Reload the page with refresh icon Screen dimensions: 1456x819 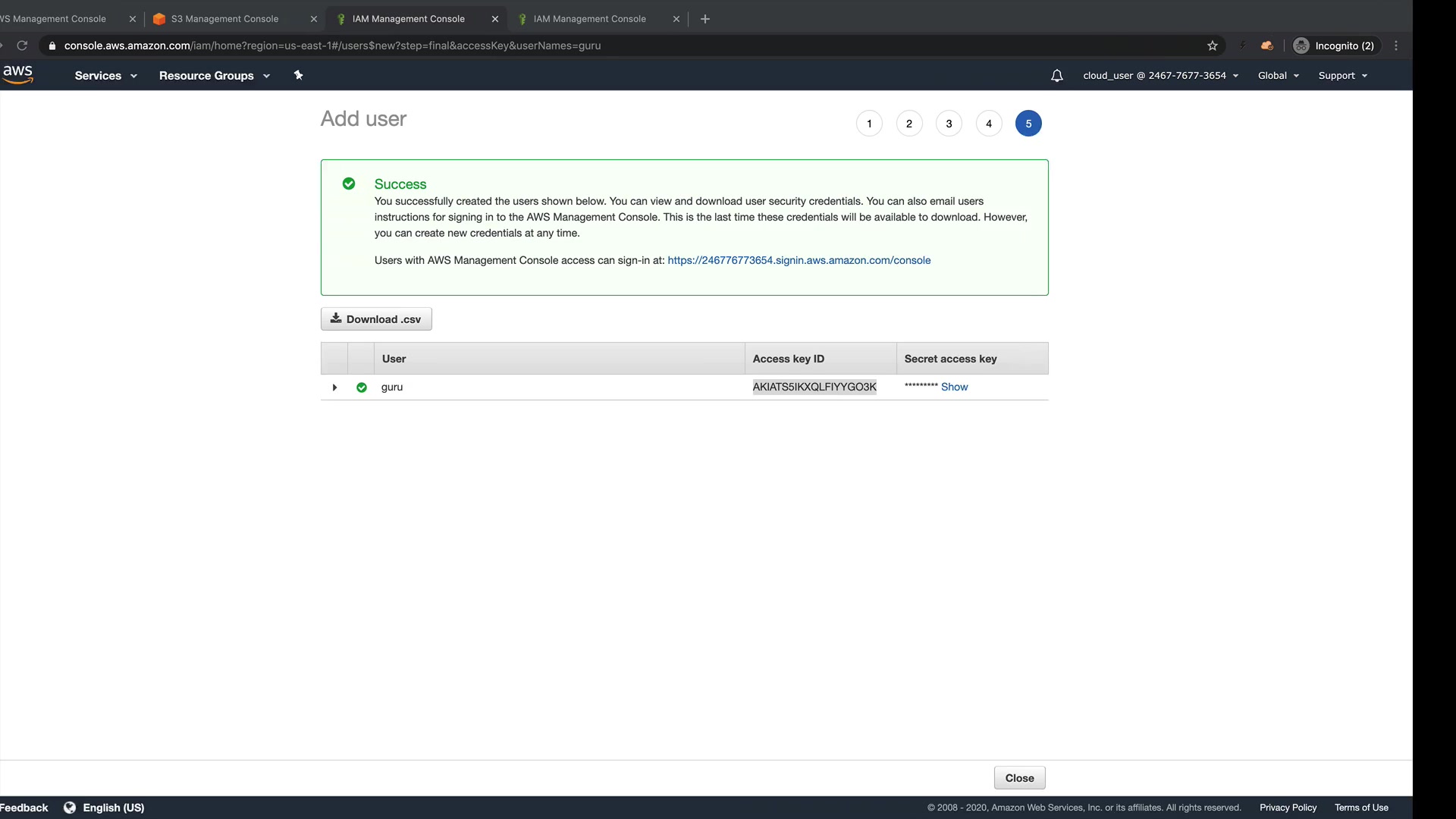pyautogui.click(x=22, y=45)
